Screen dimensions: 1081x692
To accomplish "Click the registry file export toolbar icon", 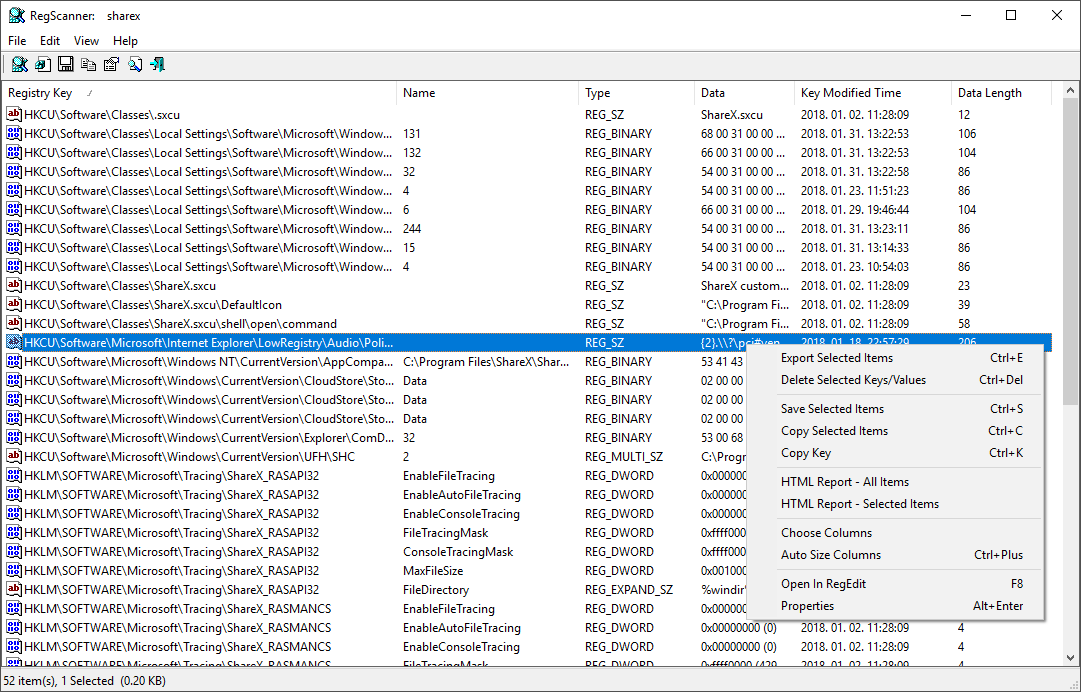I will pyautogui.click(x=43, y=65).
